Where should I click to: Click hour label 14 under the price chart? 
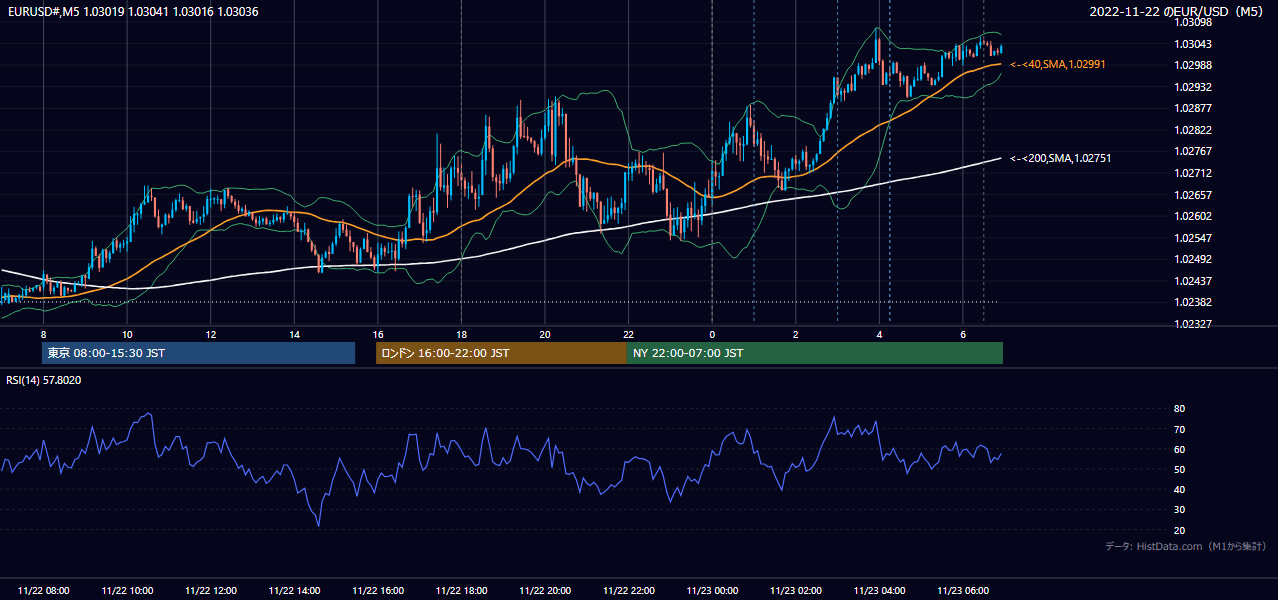tap(294, 334)
